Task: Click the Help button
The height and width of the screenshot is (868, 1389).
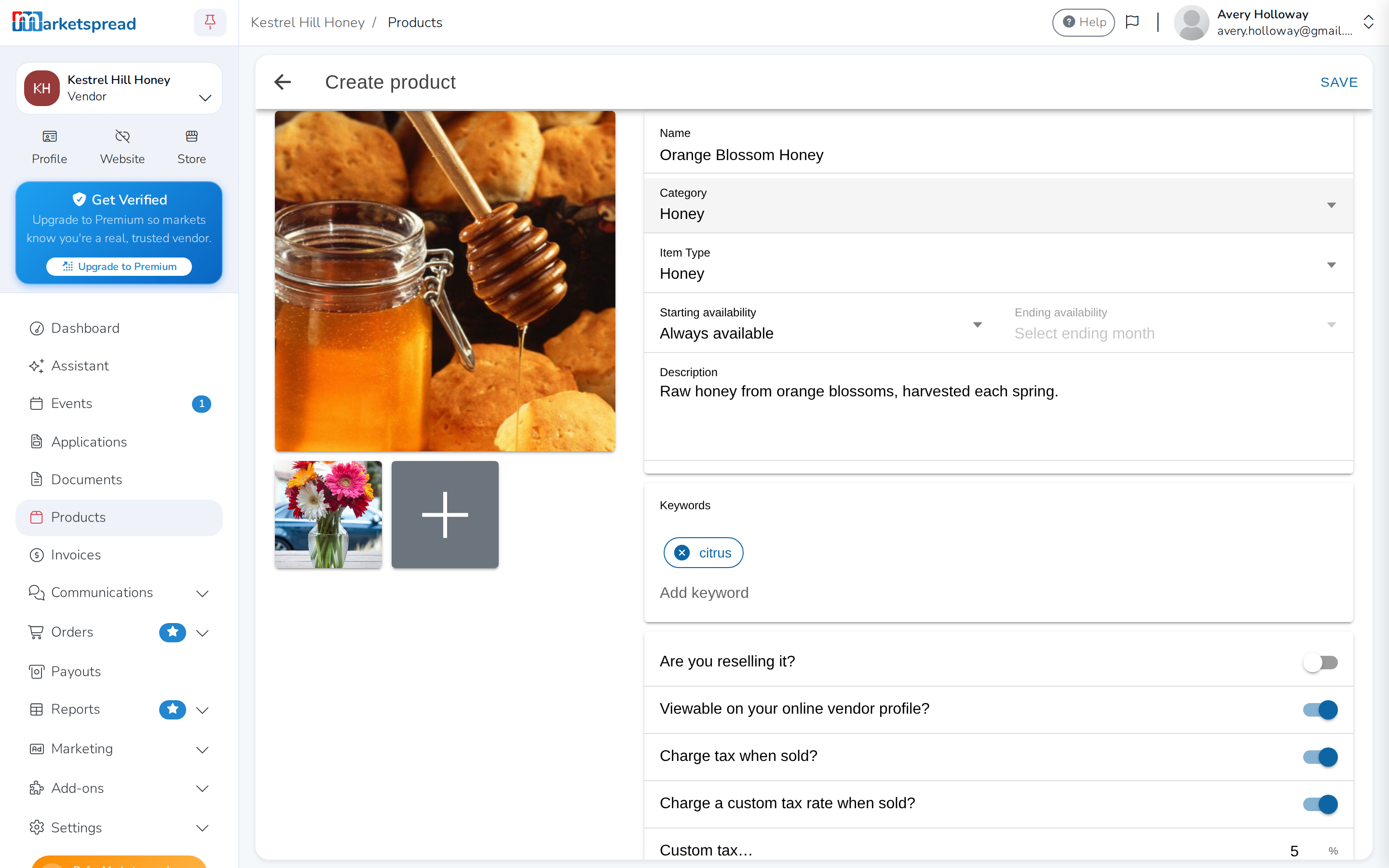Action: [x=1083, y=22]
